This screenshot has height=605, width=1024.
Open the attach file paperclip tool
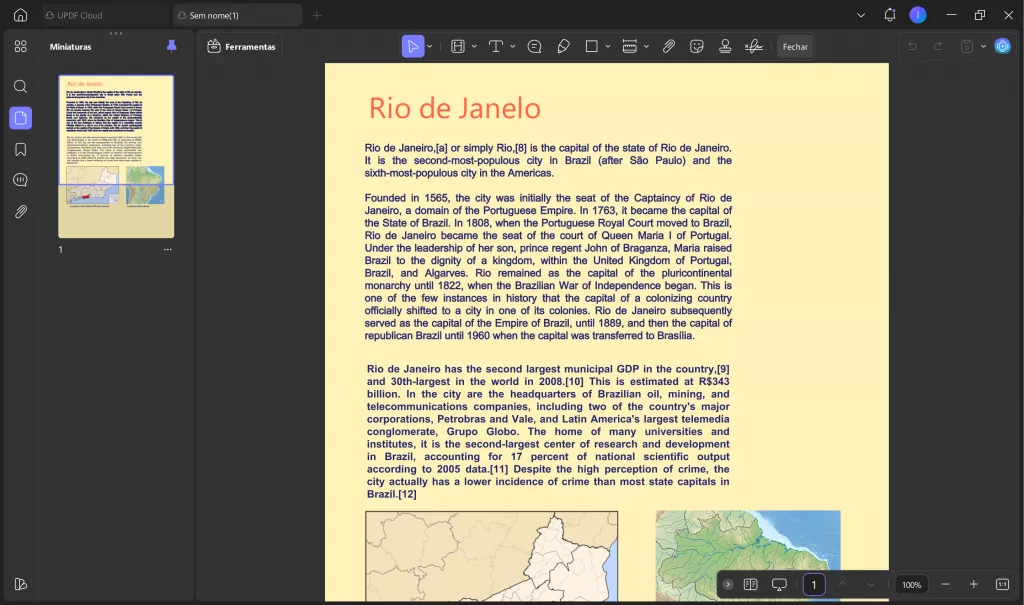click(x=669, y=46)
